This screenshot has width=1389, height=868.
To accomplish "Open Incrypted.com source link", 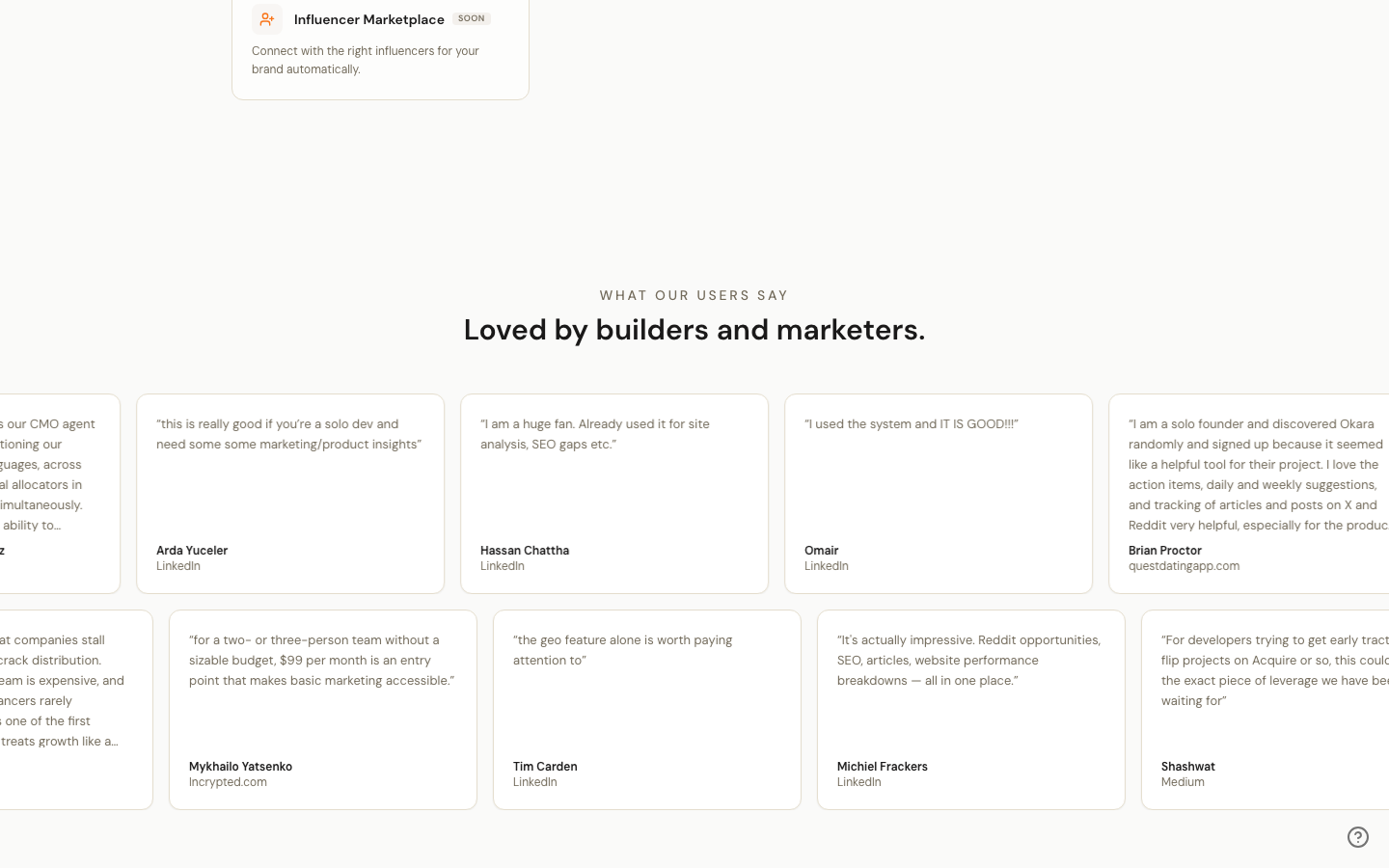I will pyautogui.click(x=228, y=782).
